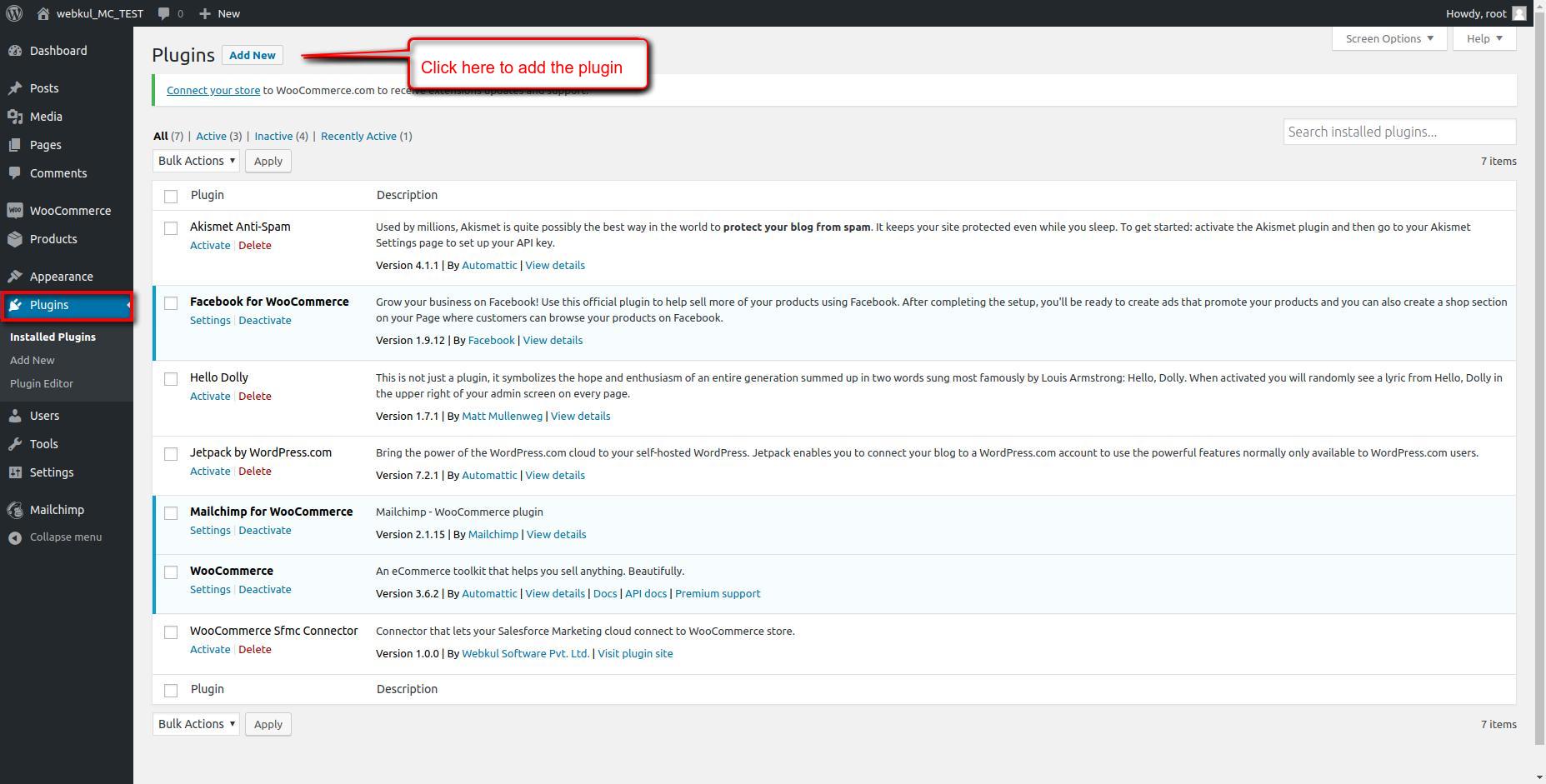Screen dimensions: 1546x784
Task: Open the Products icon in sidebar
Action: click(x=15, y=239)
